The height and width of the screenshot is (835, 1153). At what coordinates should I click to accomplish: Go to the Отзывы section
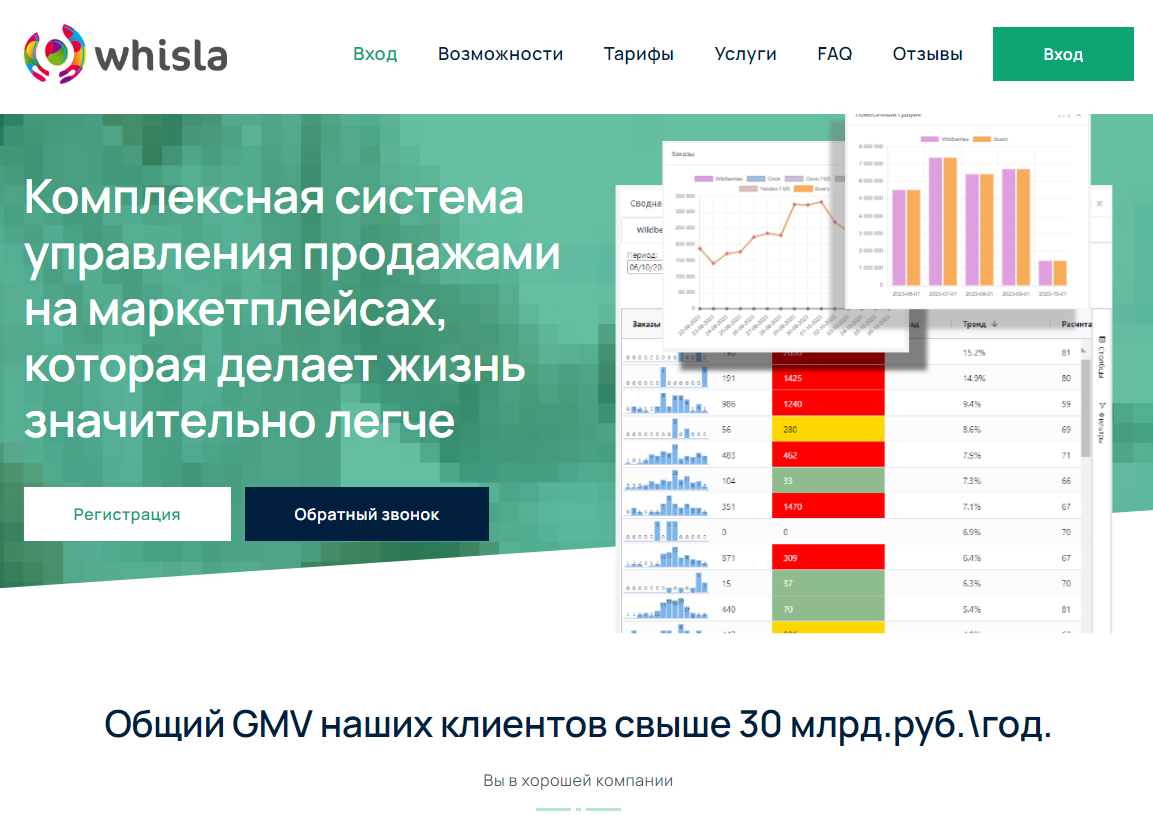click(x=927, y=54)
